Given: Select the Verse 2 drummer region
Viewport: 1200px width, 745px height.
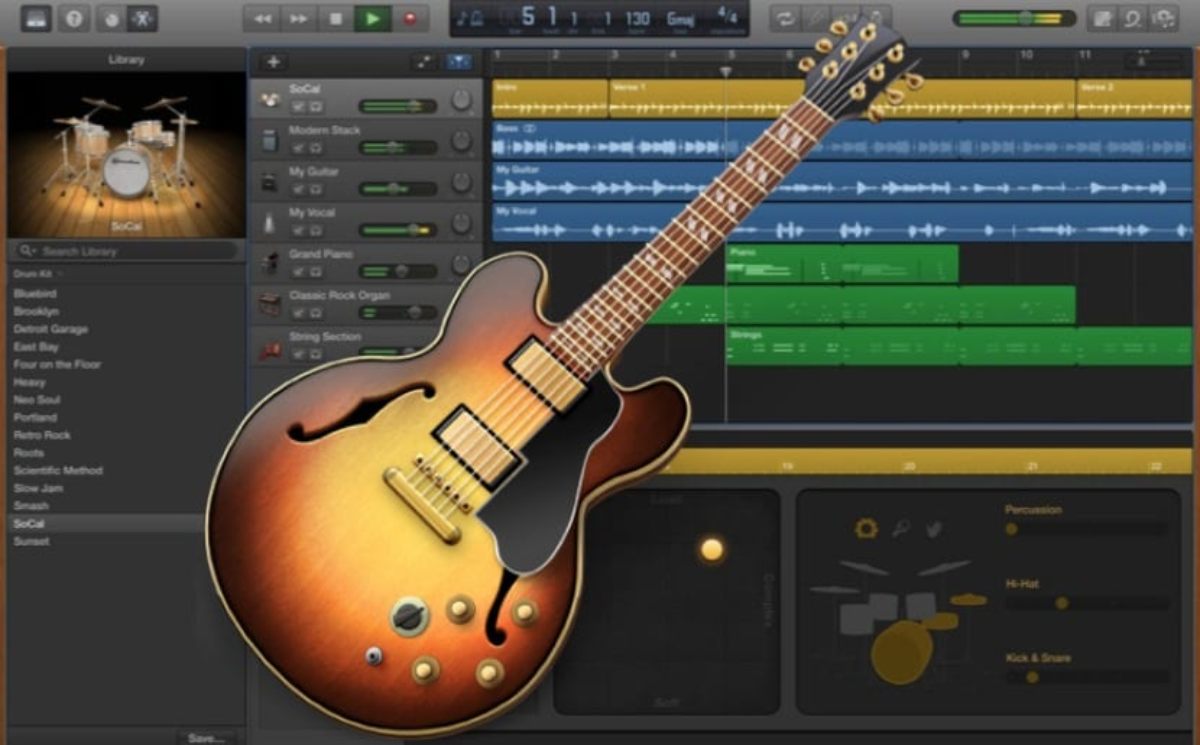Looking at the screenshot, I should [x=1134, y=99].
